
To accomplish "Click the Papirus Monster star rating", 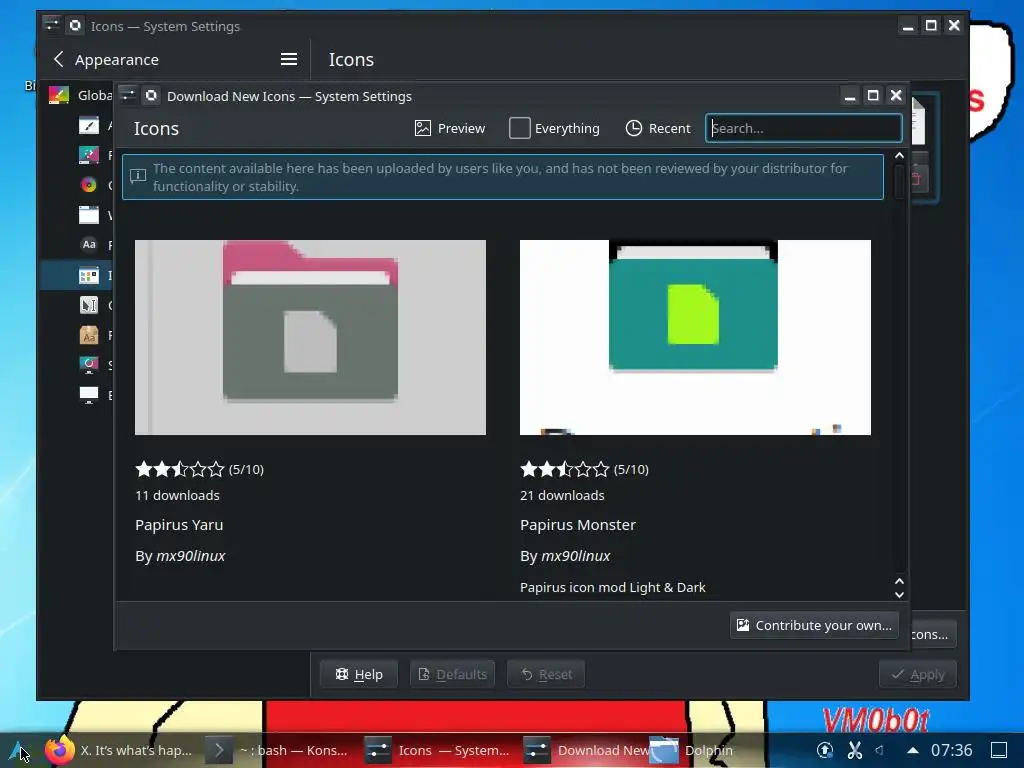I will coord(564,469).
